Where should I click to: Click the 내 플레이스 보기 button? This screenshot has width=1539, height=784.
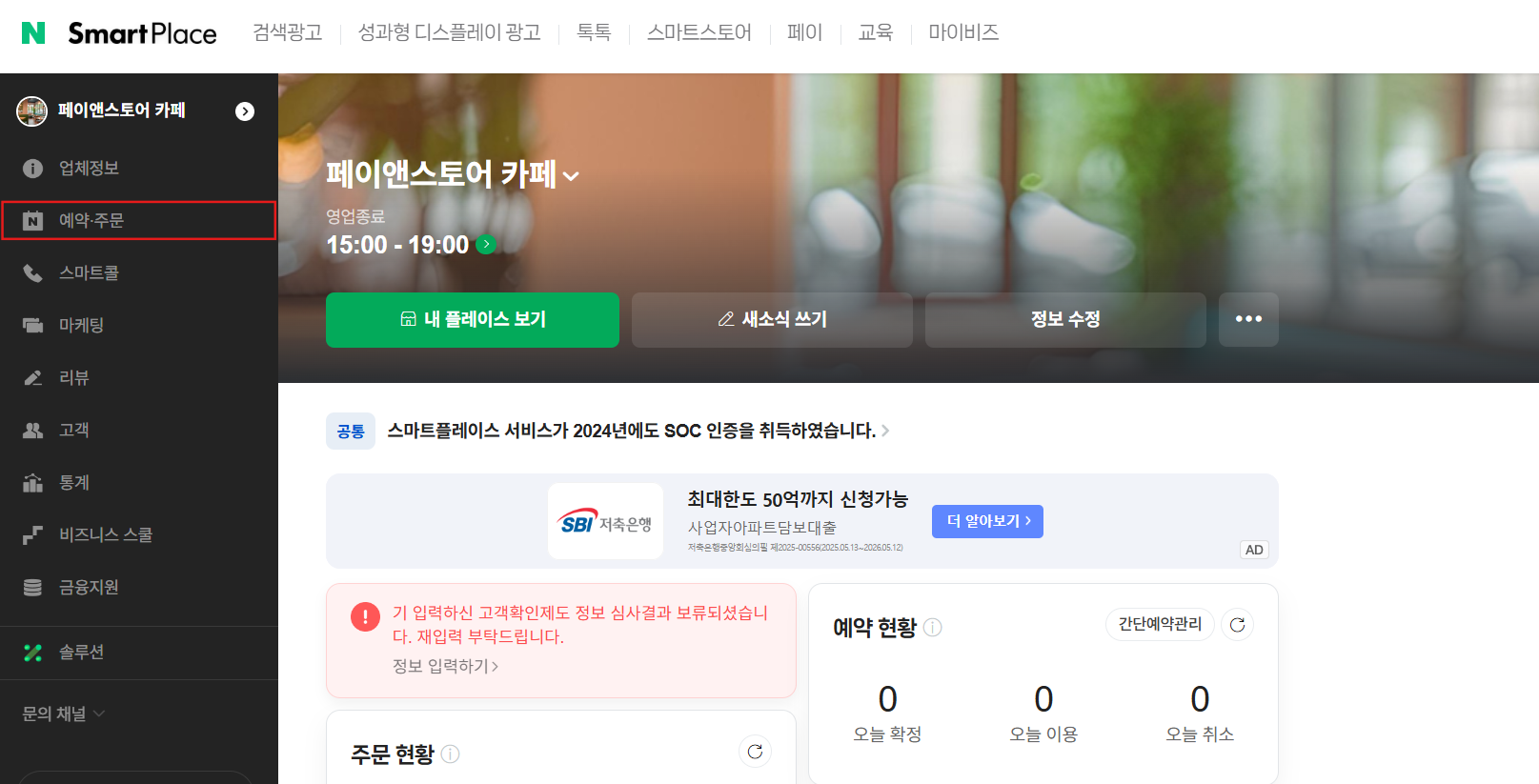(473, 320)
